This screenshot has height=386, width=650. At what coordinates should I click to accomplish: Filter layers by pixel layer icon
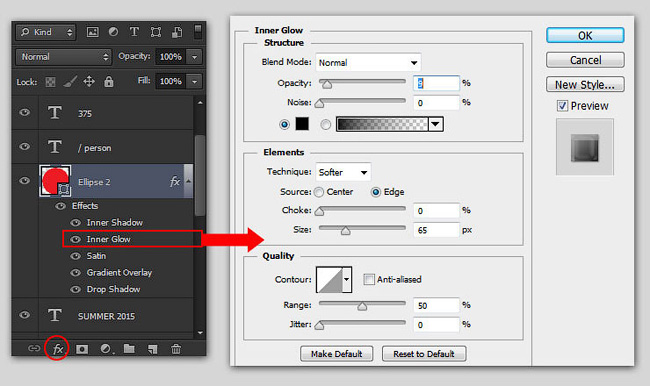click(92, 32)
